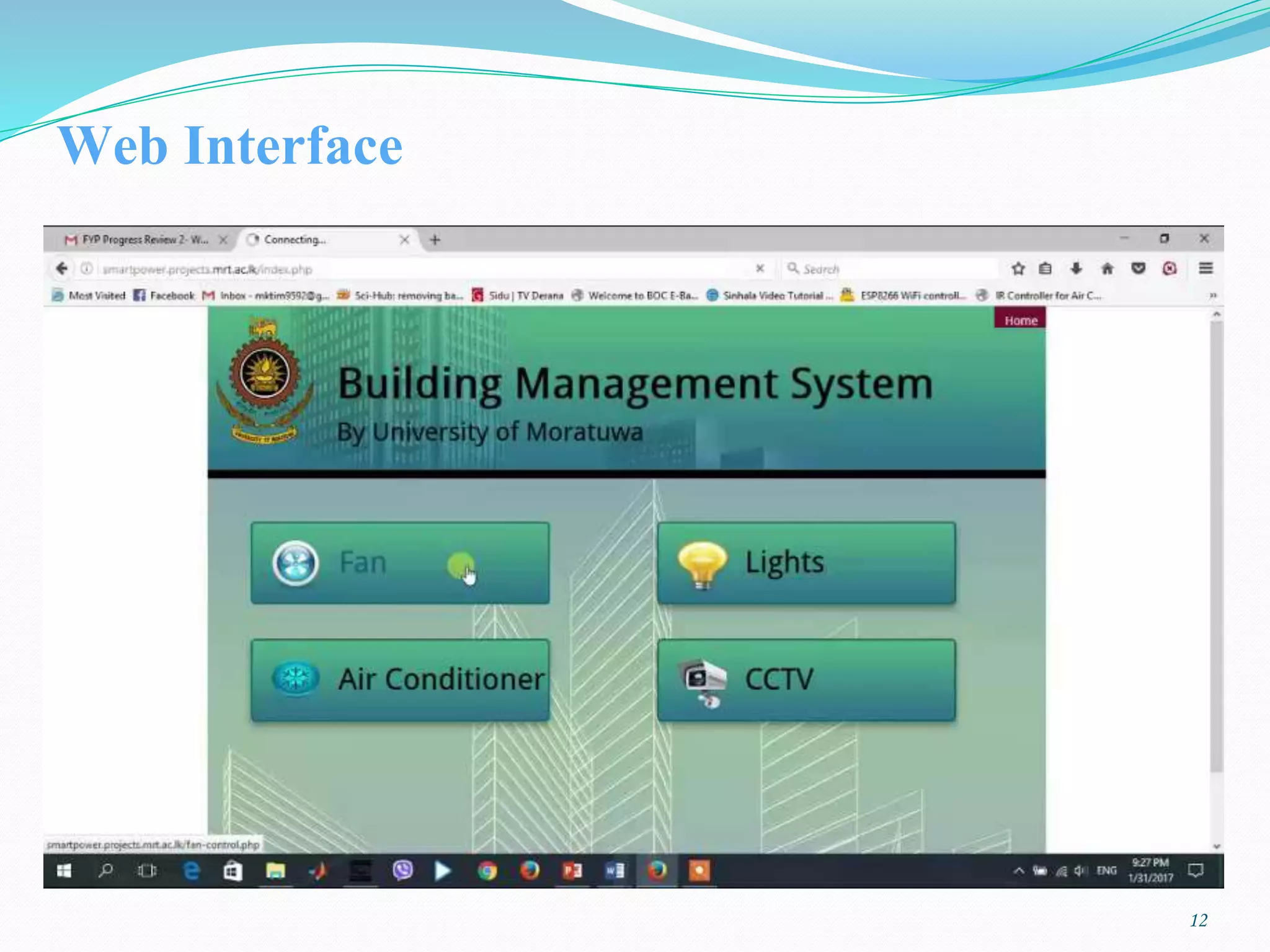The image size is (1270, 952).
Task: Open Task View on the taskbar
Action: click(x=147, y=871)
